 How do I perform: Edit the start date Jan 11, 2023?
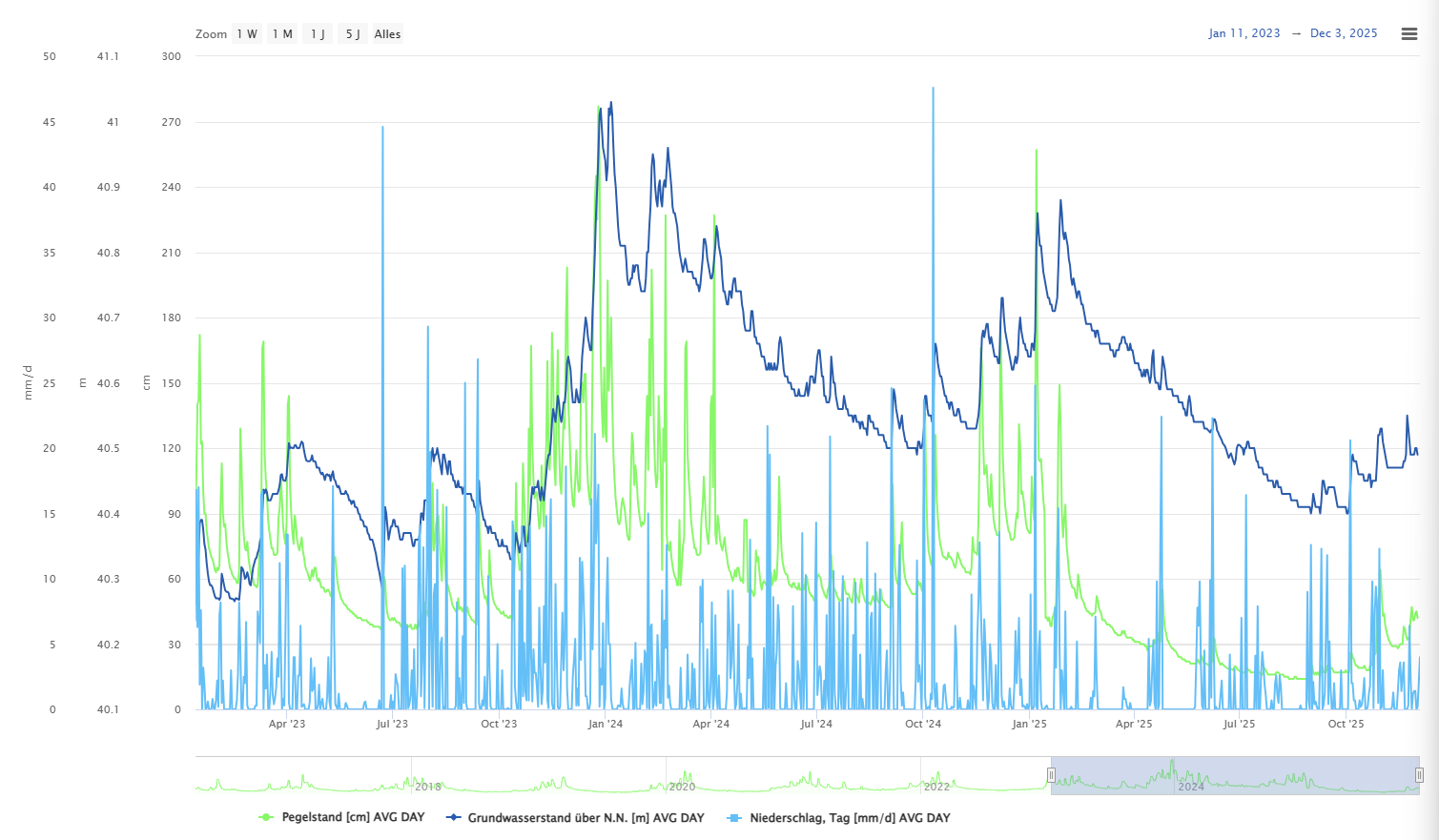tap(1244, 33)
